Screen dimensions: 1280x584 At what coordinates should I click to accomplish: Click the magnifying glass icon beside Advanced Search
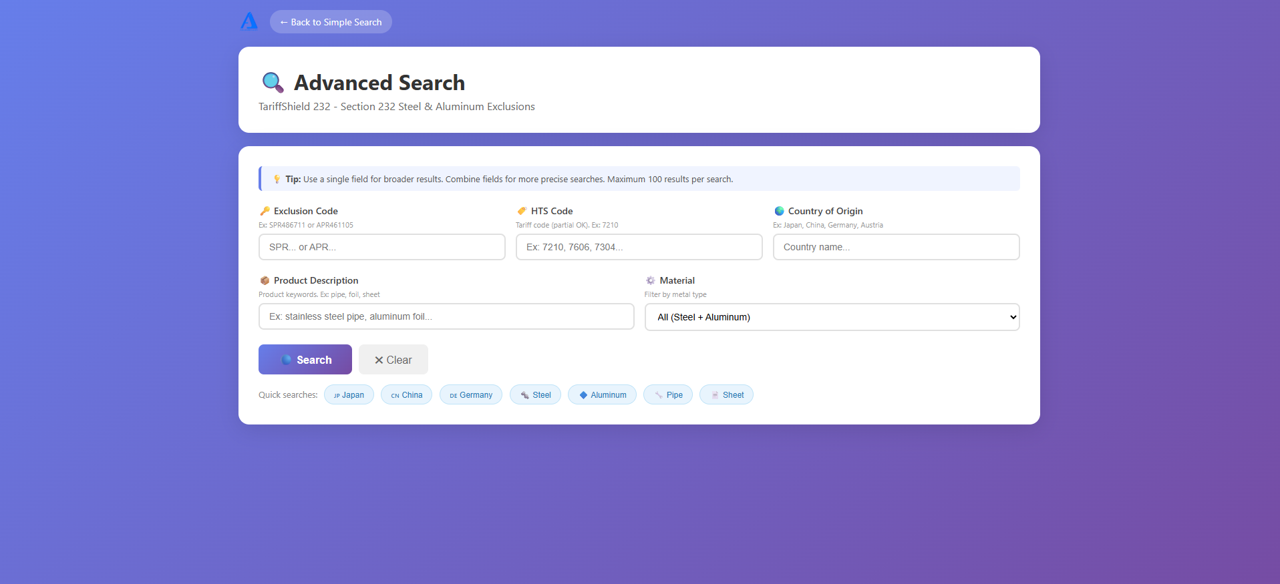[x=272, y=82]
